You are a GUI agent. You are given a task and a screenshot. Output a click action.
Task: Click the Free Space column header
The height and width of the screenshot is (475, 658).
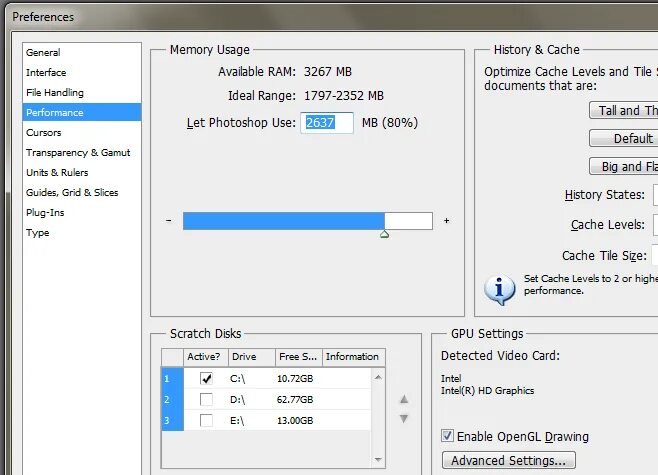point(299,357)
